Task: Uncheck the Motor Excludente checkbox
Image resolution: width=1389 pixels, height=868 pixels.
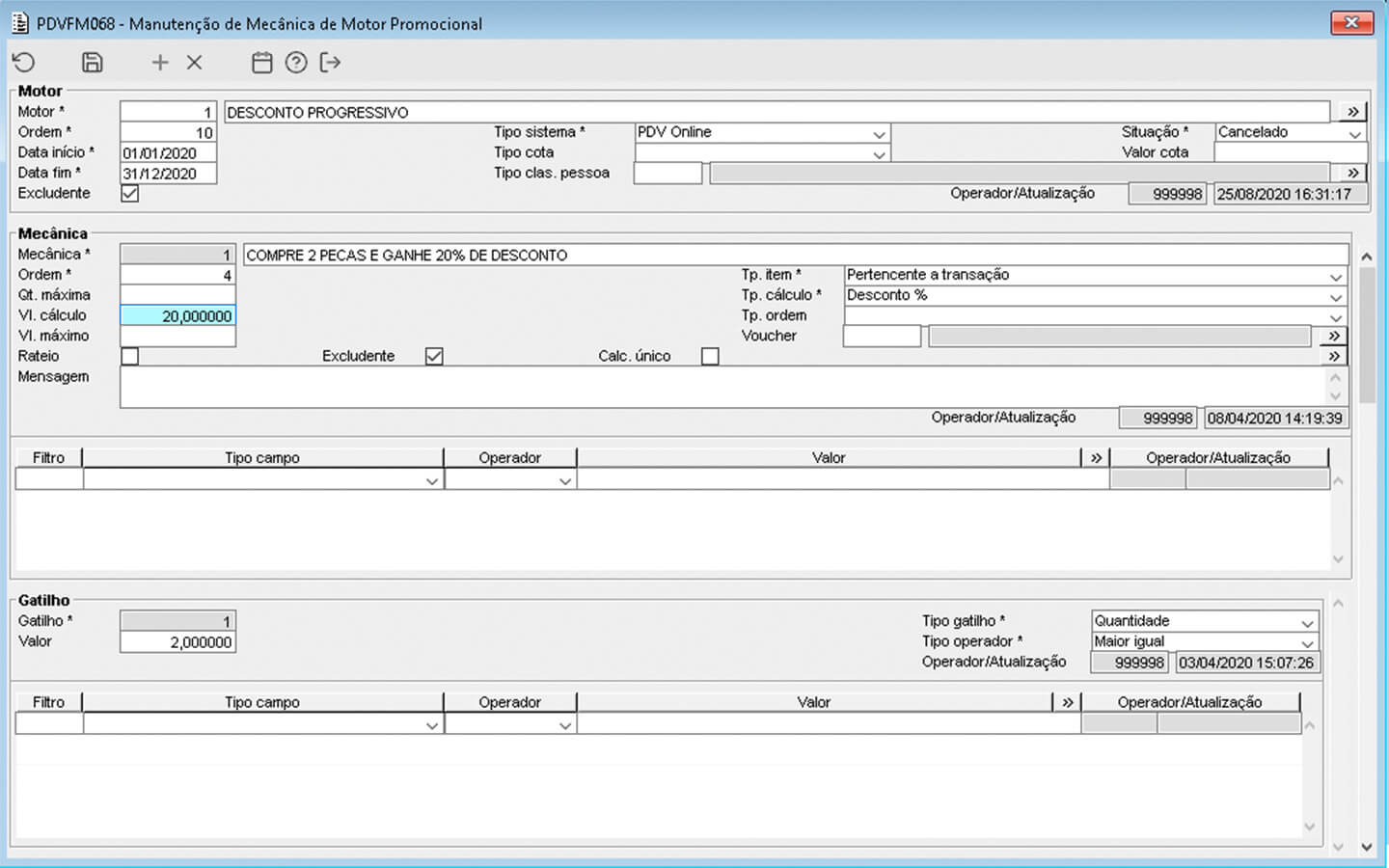Action: click(130, 193)
